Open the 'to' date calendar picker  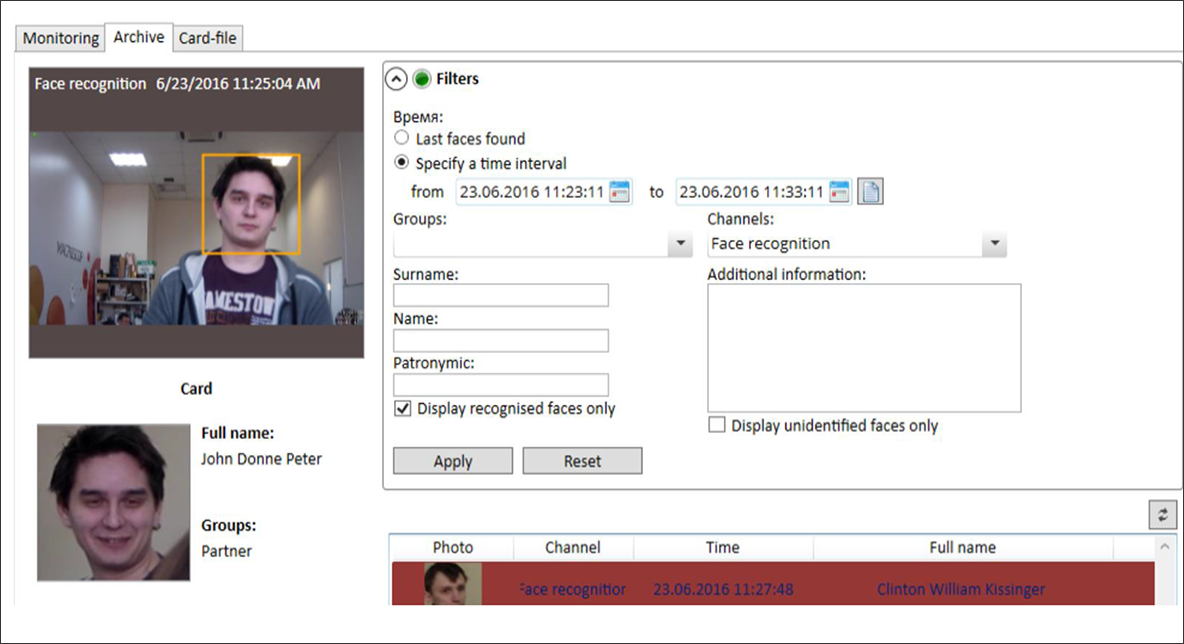tap(839, 192)
